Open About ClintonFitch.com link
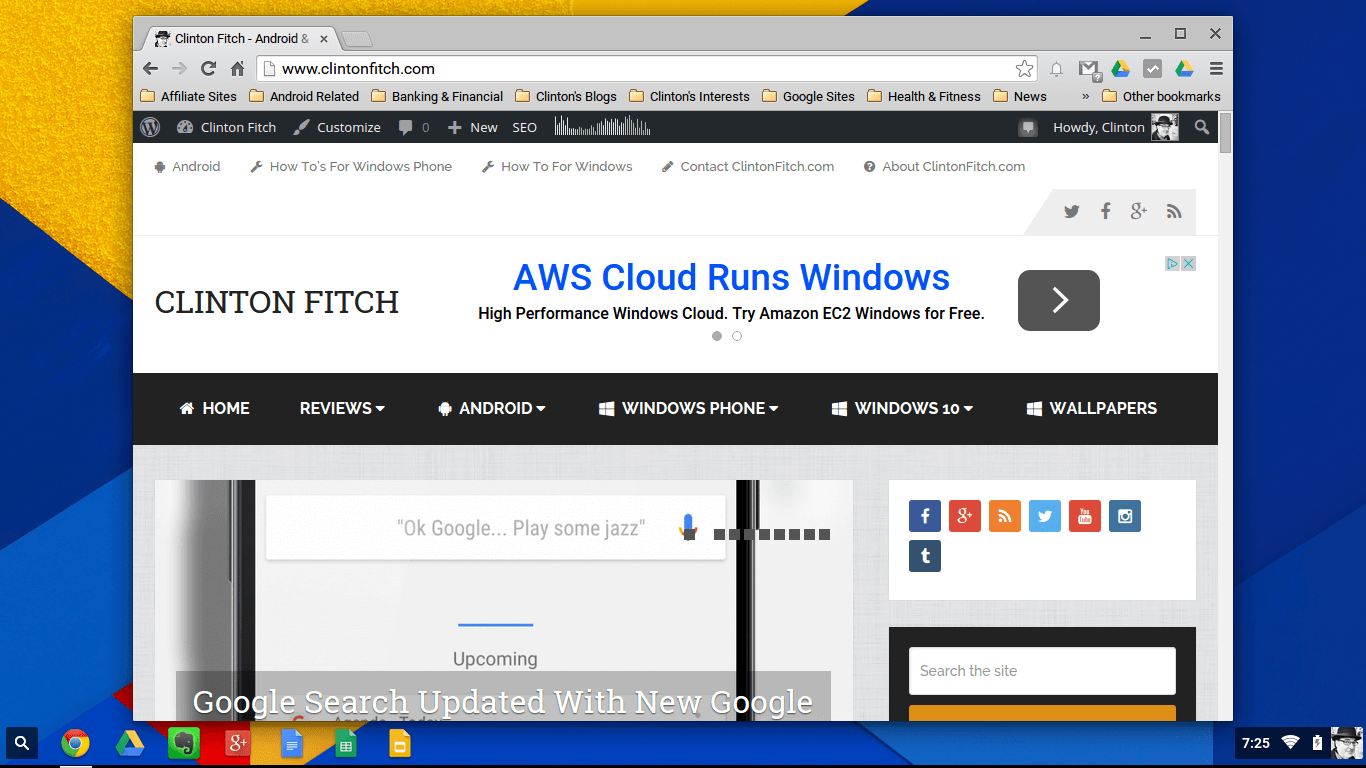Screen dimensions: 1366x768 [x=945, y=167]
